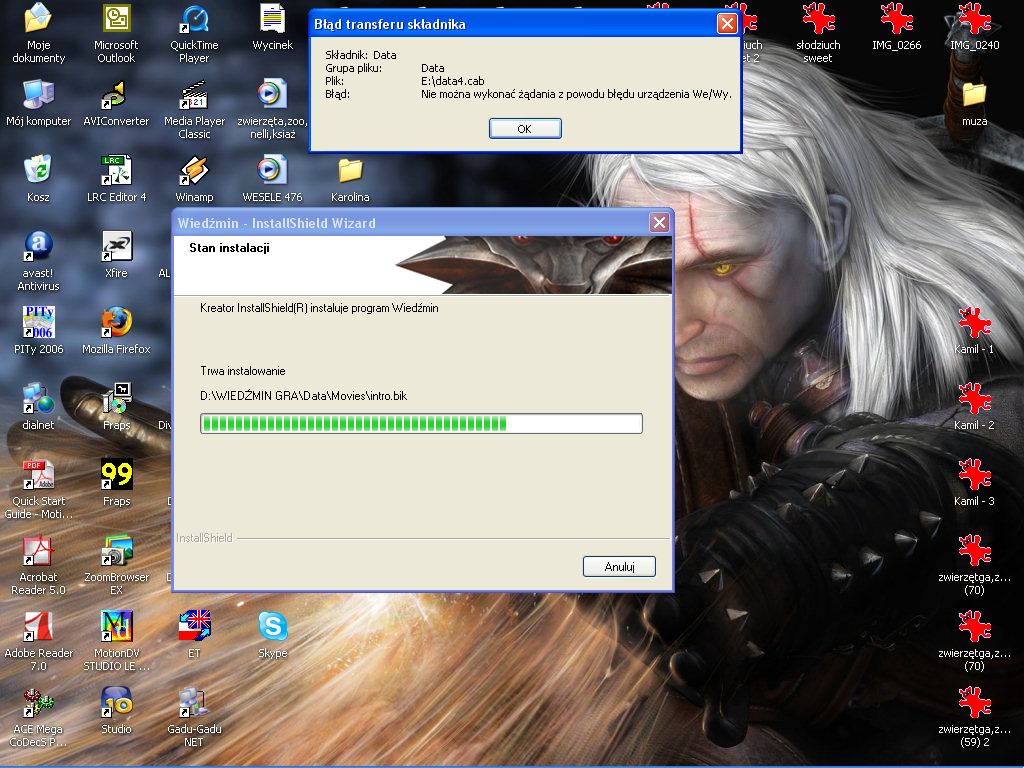Click the green installation progress bar
The image size is (1024, 768).
[x=421, y=423]
